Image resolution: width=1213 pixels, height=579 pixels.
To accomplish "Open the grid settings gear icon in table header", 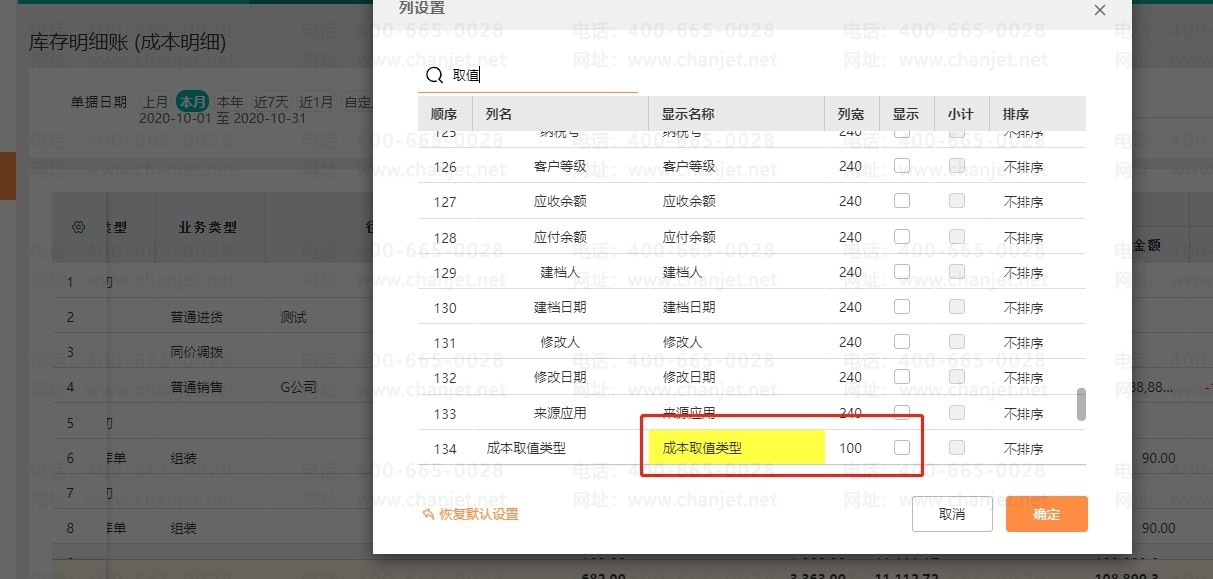I will (79, 227).
